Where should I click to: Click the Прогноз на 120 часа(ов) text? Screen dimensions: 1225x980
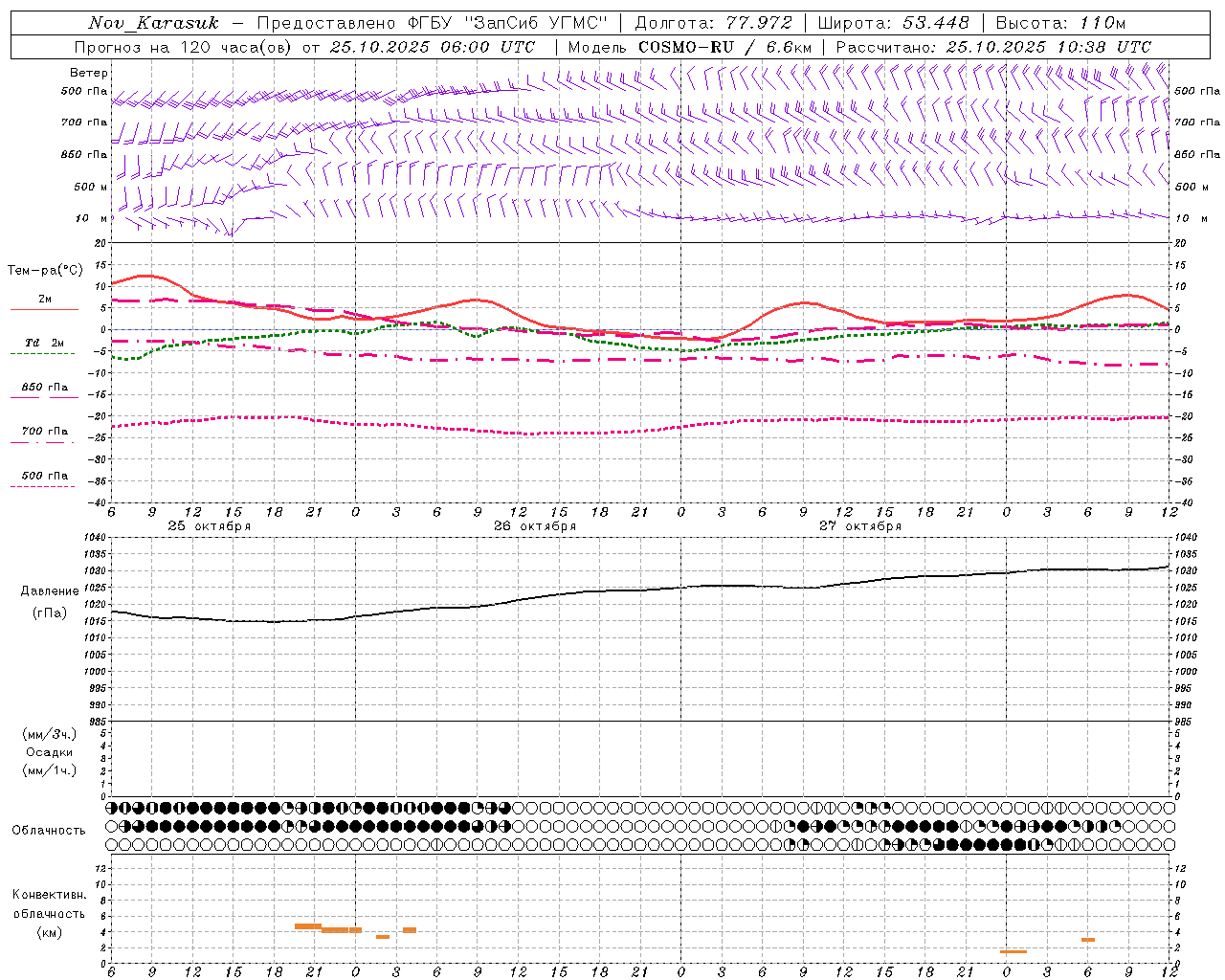pos(185,47)
